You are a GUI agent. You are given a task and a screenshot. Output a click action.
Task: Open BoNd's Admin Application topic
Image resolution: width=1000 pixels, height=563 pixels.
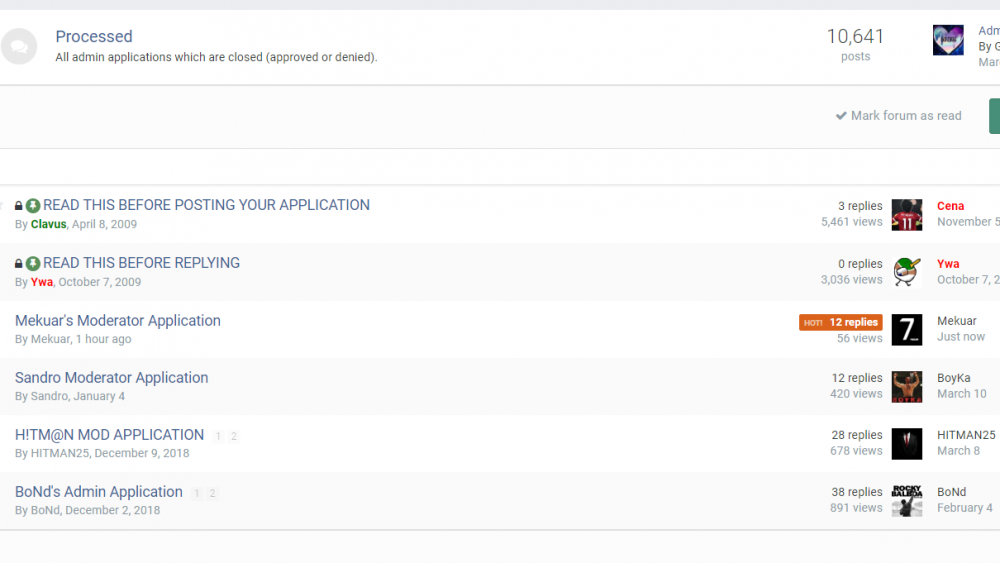pos(99,492)
